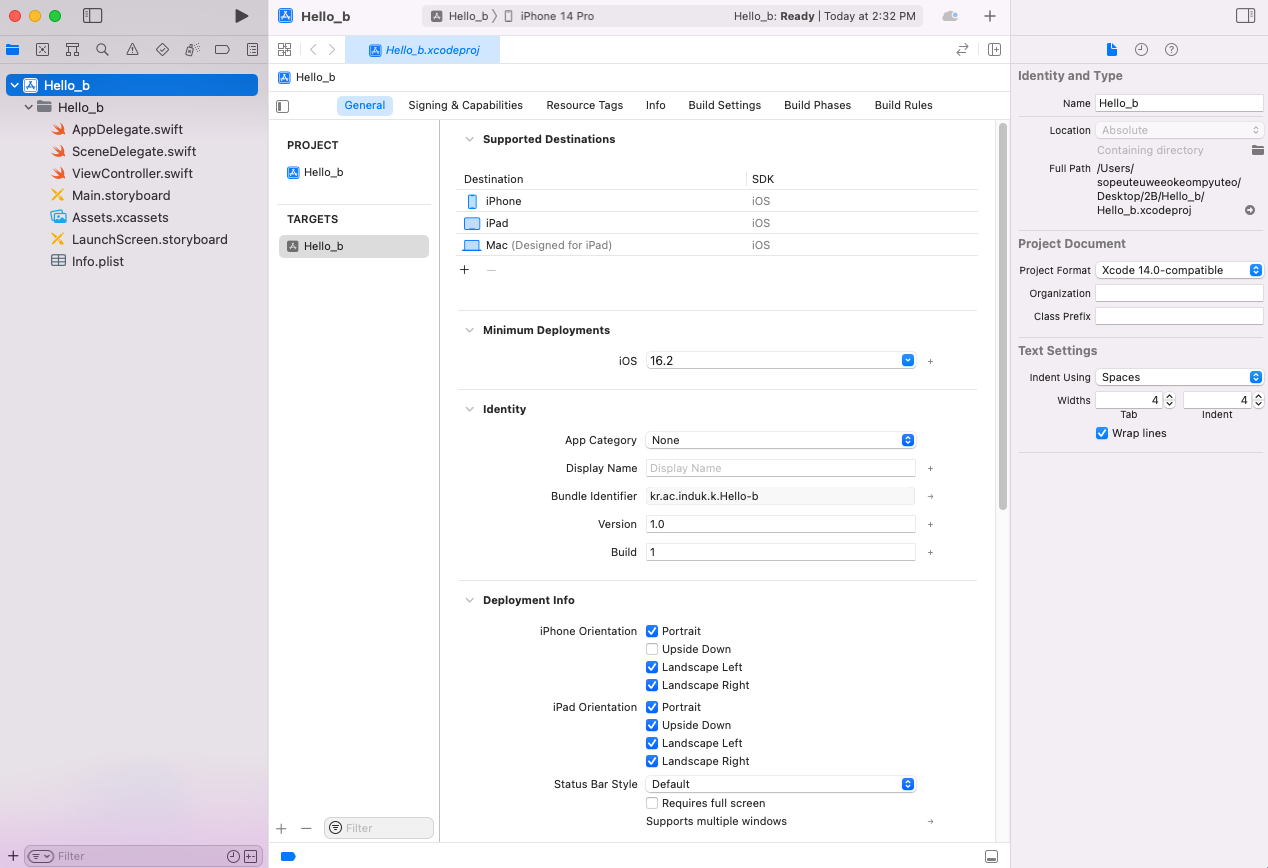Screen dimensions: 1268x868
Task: Hide the project and targets list
Action: (283, 105)
